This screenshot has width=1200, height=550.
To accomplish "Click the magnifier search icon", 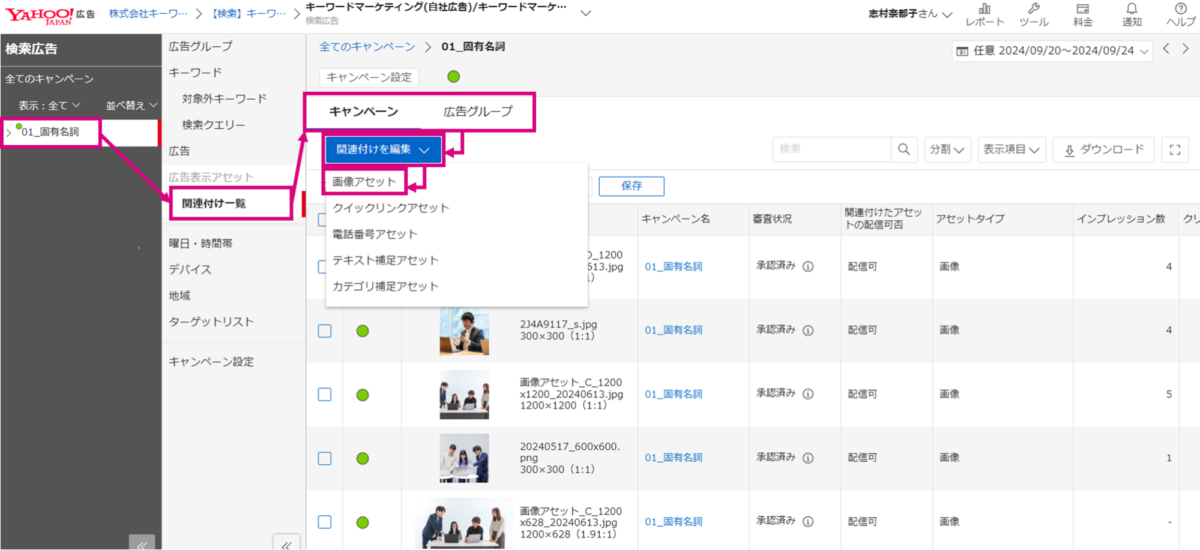I will 904,149.
